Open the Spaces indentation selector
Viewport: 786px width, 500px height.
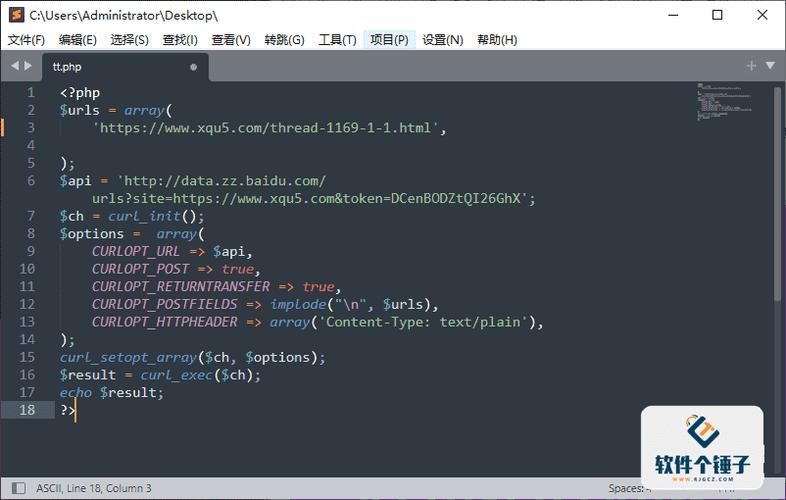tap(625, 488)
